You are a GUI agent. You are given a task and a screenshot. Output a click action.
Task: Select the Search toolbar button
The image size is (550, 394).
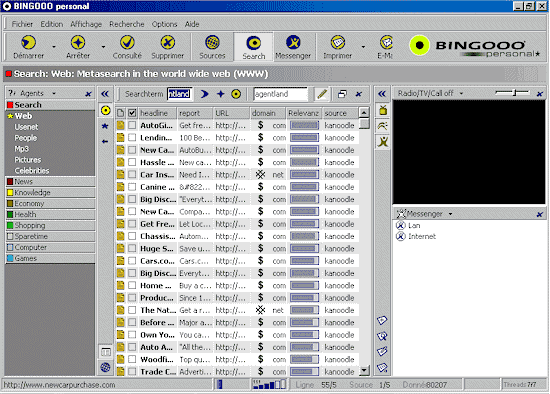pos(254,47)
